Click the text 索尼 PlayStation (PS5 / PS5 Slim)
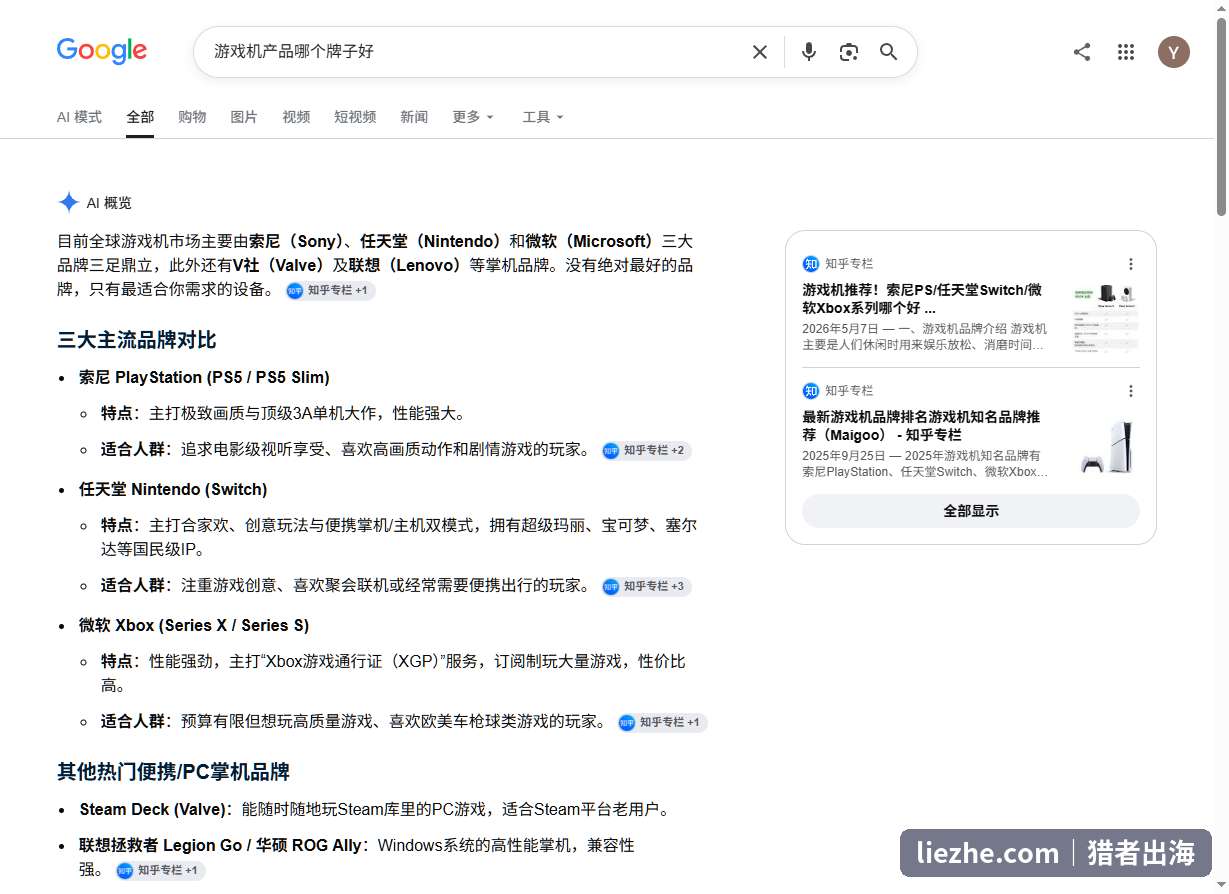 (204, 378)
